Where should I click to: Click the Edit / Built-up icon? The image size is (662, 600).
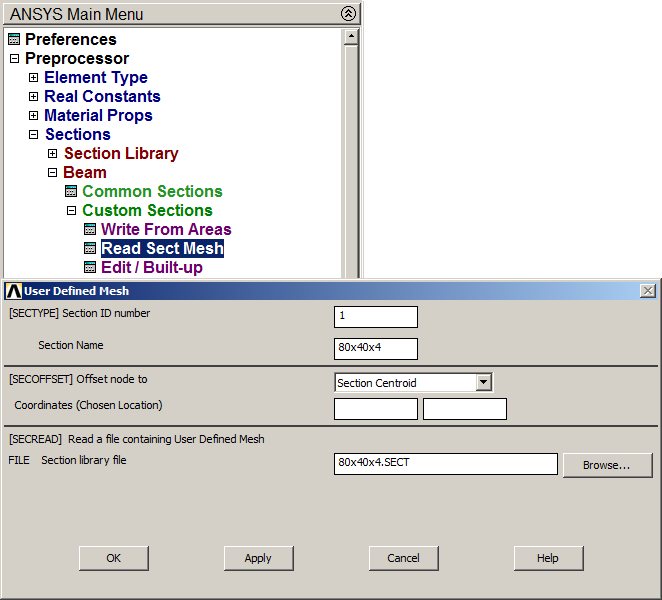90,268
